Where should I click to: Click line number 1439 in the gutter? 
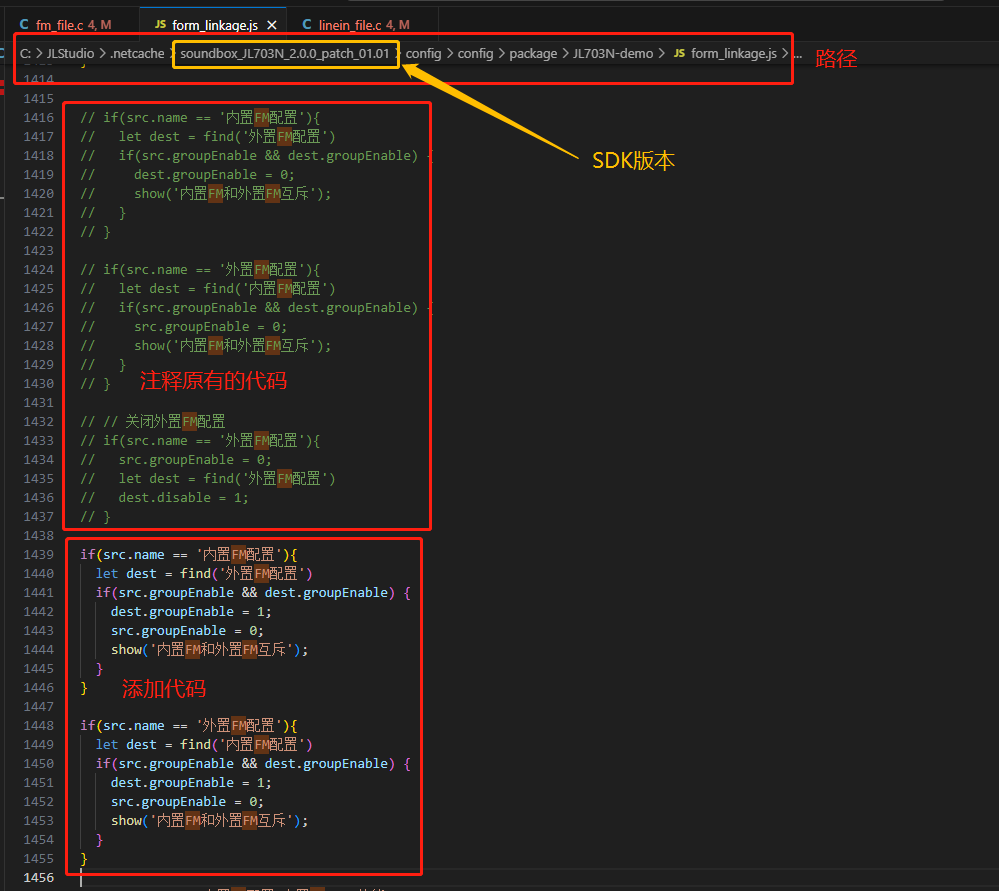(38, 554)
